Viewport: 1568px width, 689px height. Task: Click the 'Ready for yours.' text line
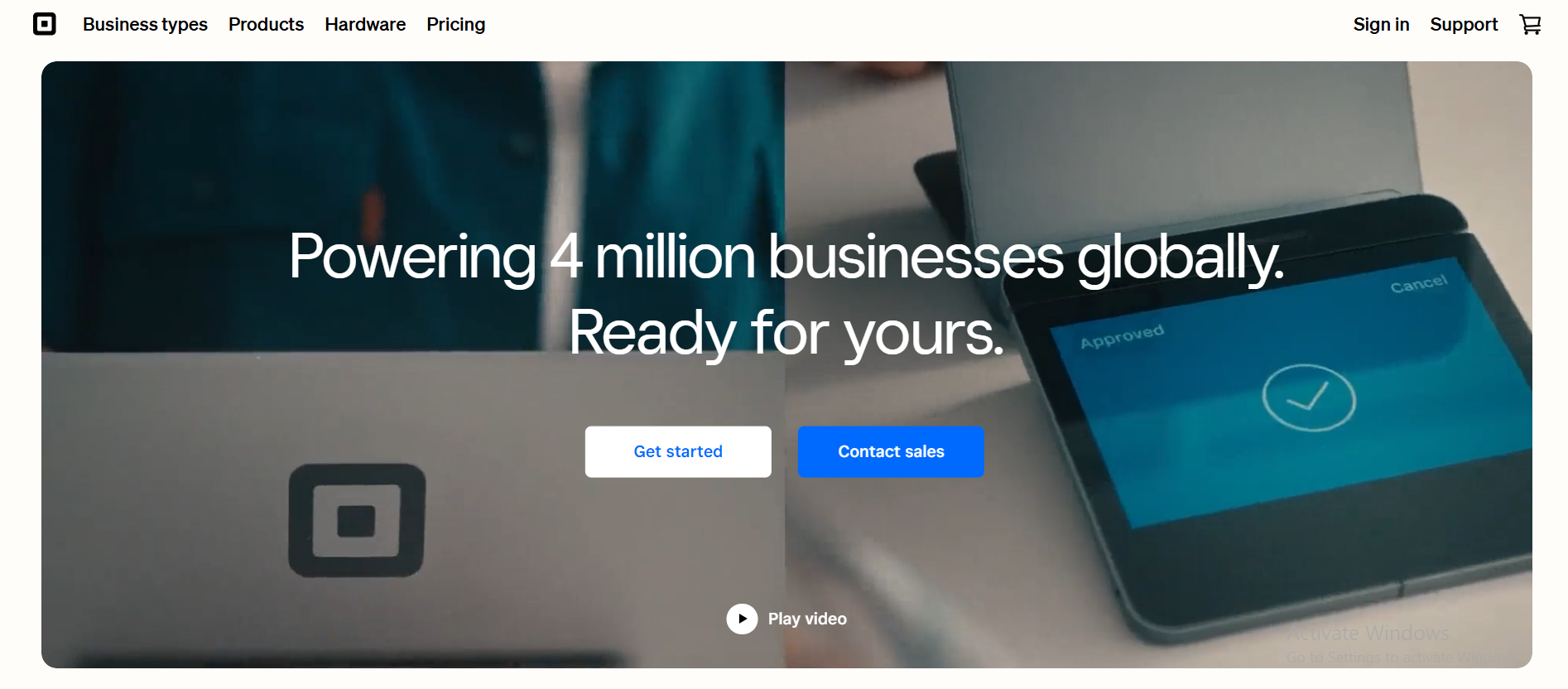[x=786, y=333]
